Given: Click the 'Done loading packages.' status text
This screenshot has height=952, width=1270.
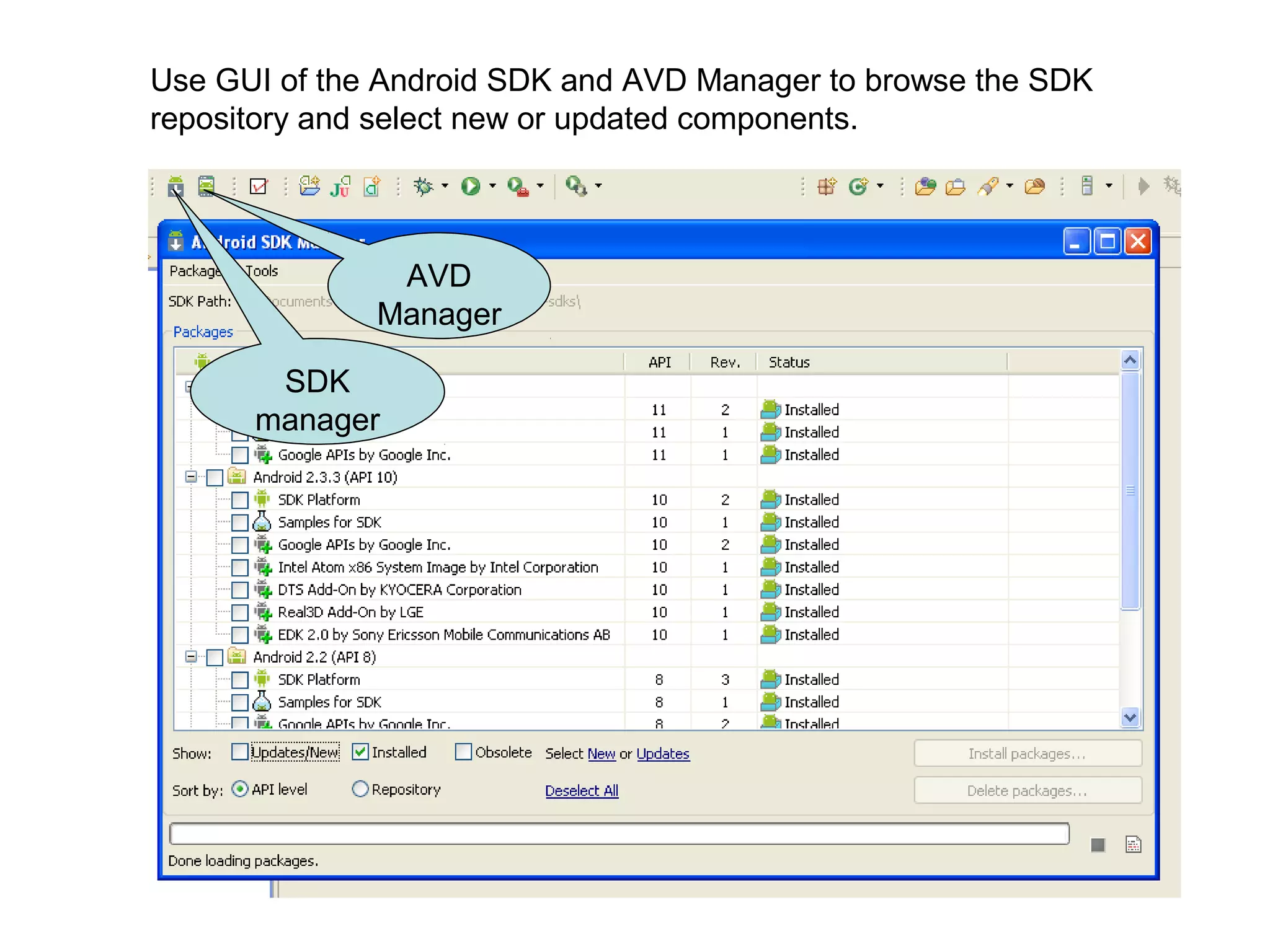Looking at the screenshot, I should click(243, 861).
